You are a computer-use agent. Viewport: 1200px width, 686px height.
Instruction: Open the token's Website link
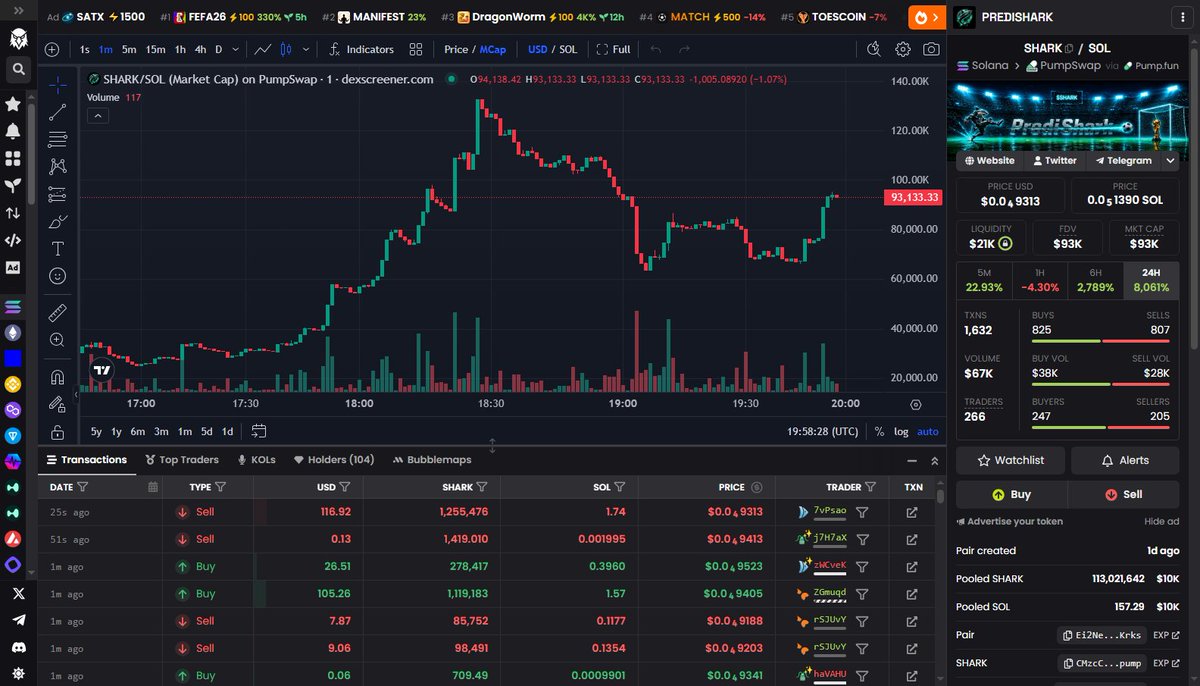coord(988,160)
